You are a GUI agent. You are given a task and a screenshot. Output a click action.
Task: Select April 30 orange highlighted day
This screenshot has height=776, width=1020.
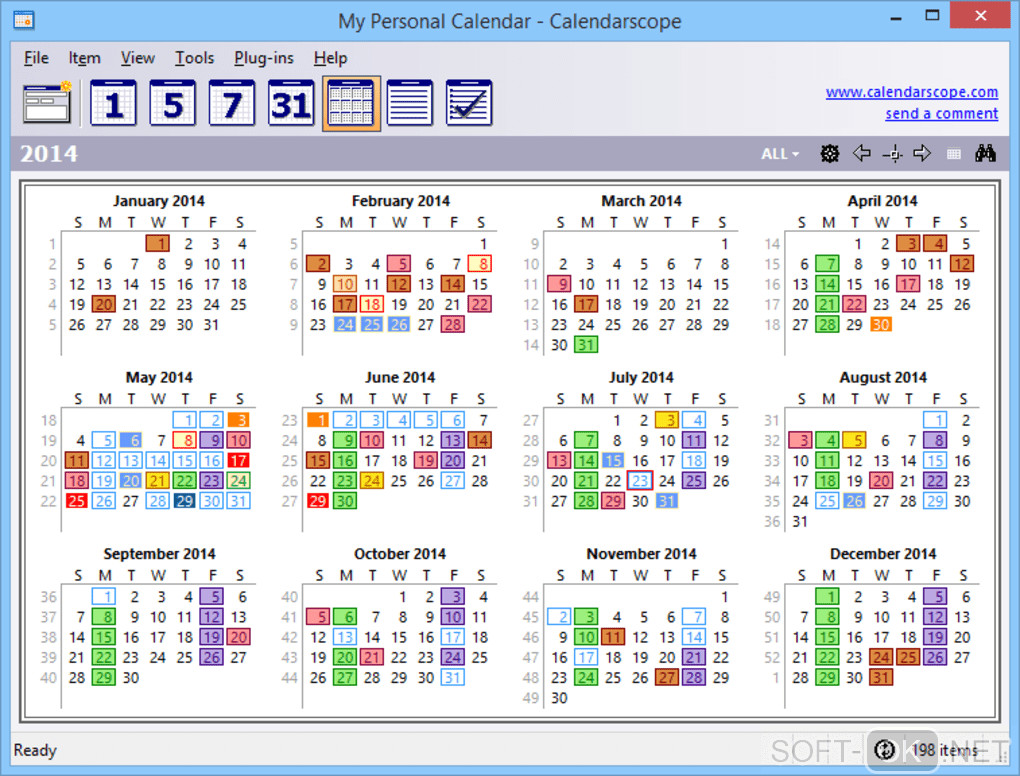pyautogui.click(x=880, y=325)
